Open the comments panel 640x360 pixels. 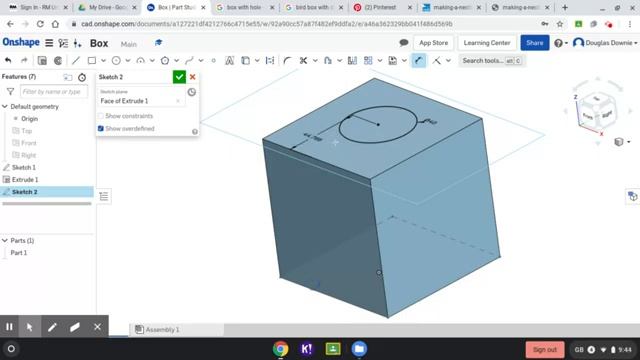pos(404,42)
